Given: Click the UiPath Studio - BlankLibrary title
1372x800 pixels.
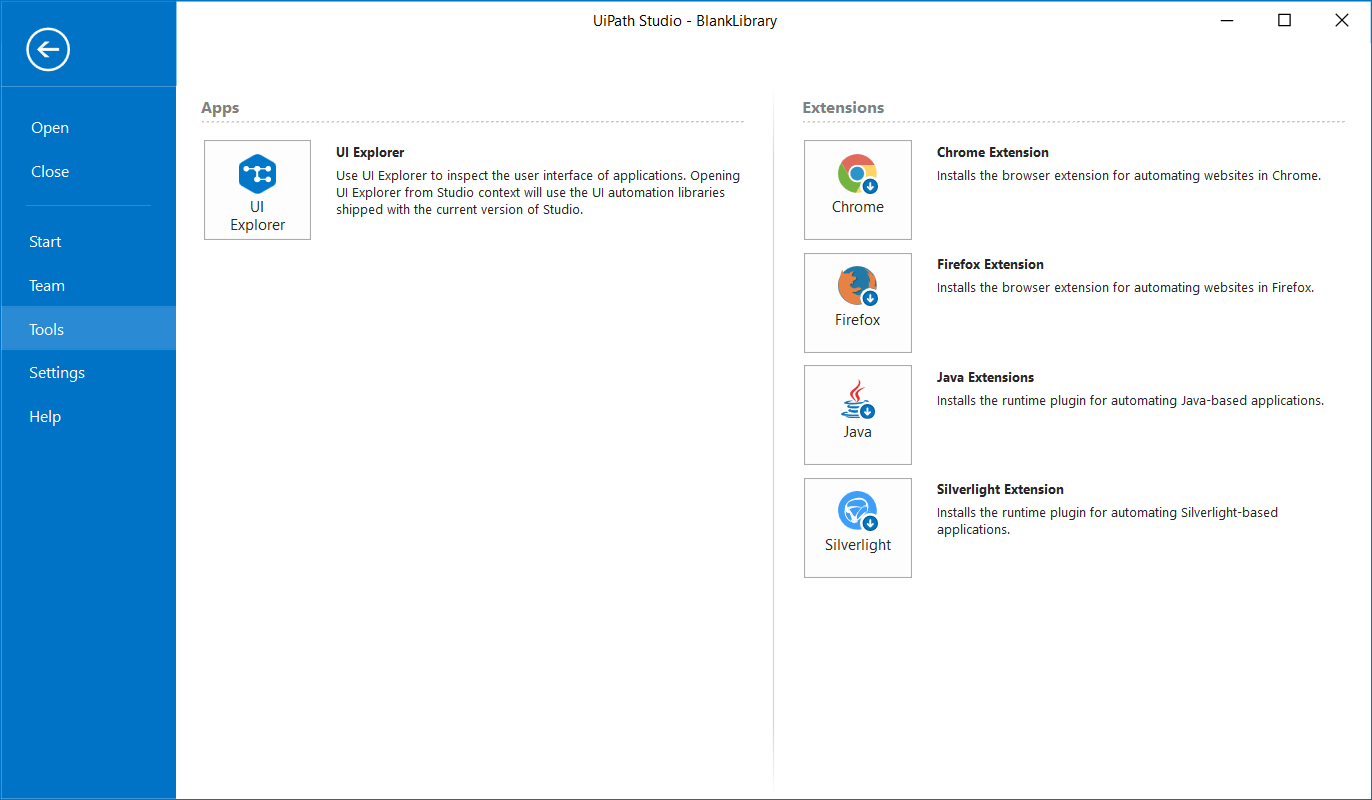Looking at the screenshot, I should (685, 21).
